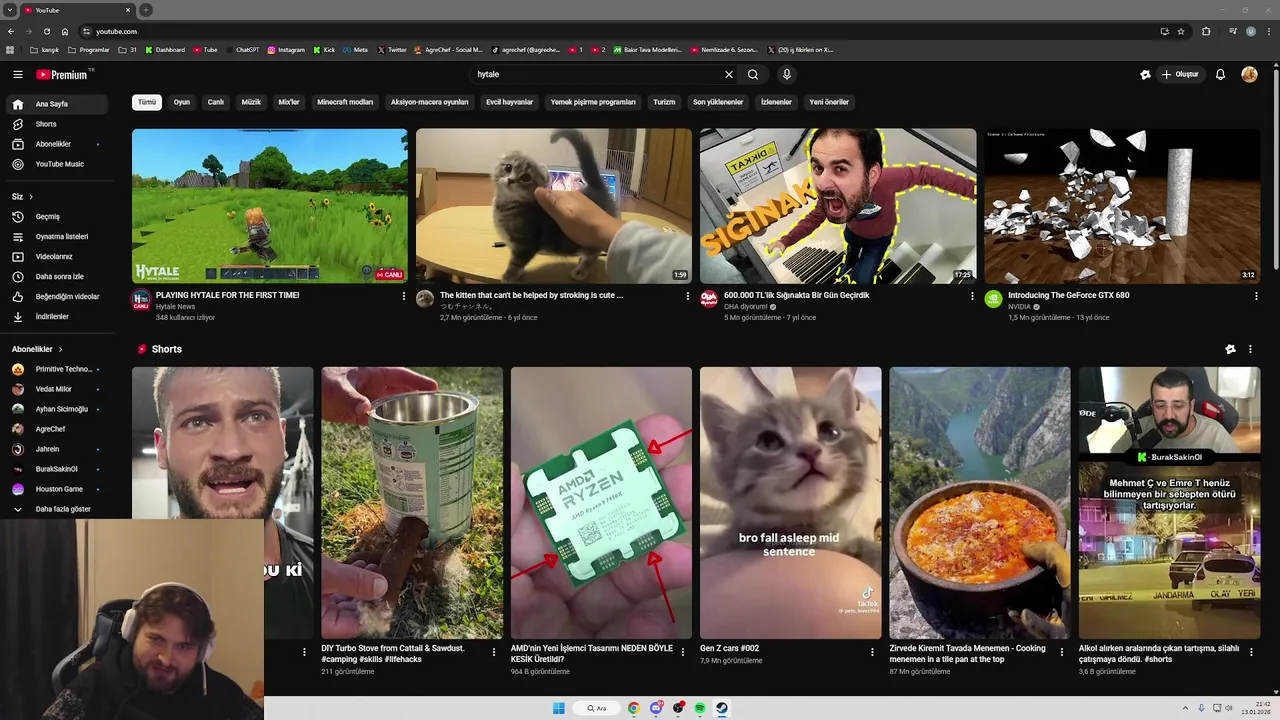
Task: Open Daha sonra izle list
Action: coord(56,276)
